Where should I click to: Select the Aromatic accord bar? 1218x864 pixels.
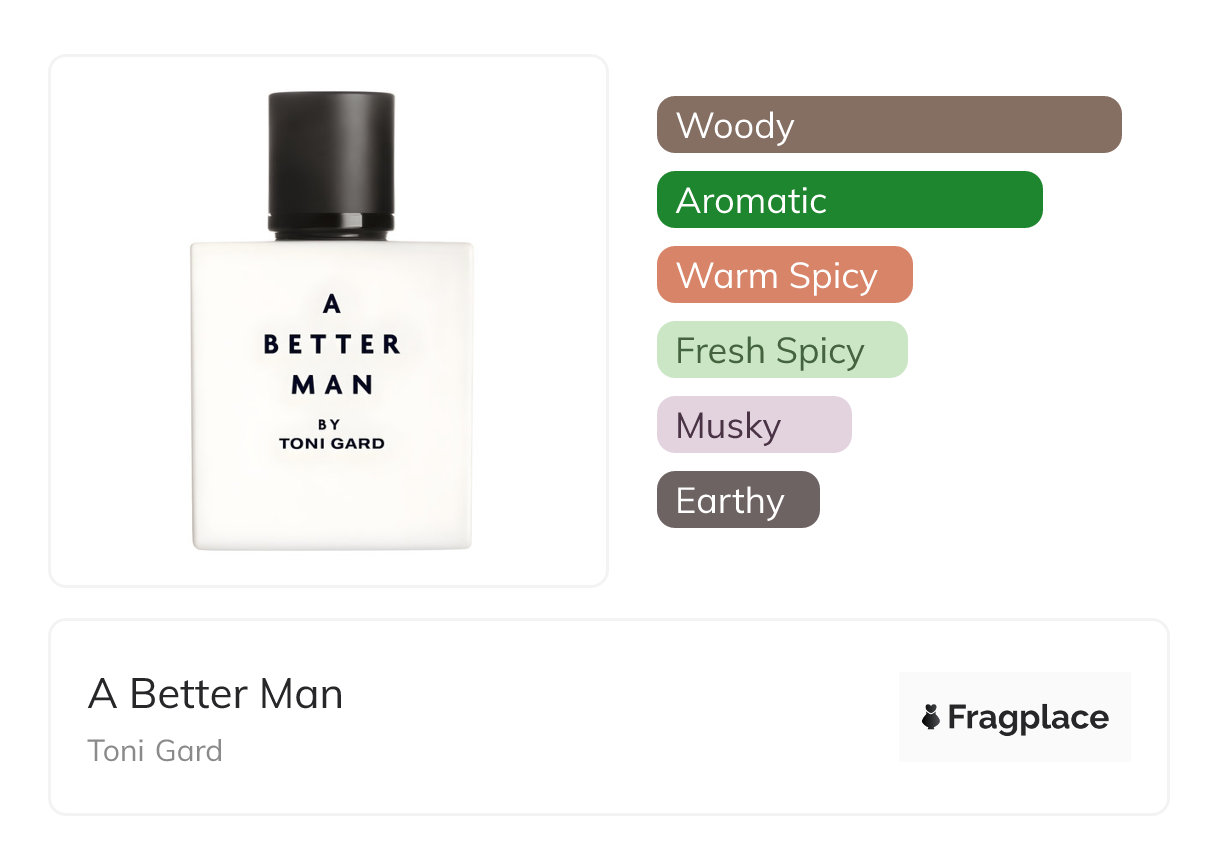coord(850,200)
